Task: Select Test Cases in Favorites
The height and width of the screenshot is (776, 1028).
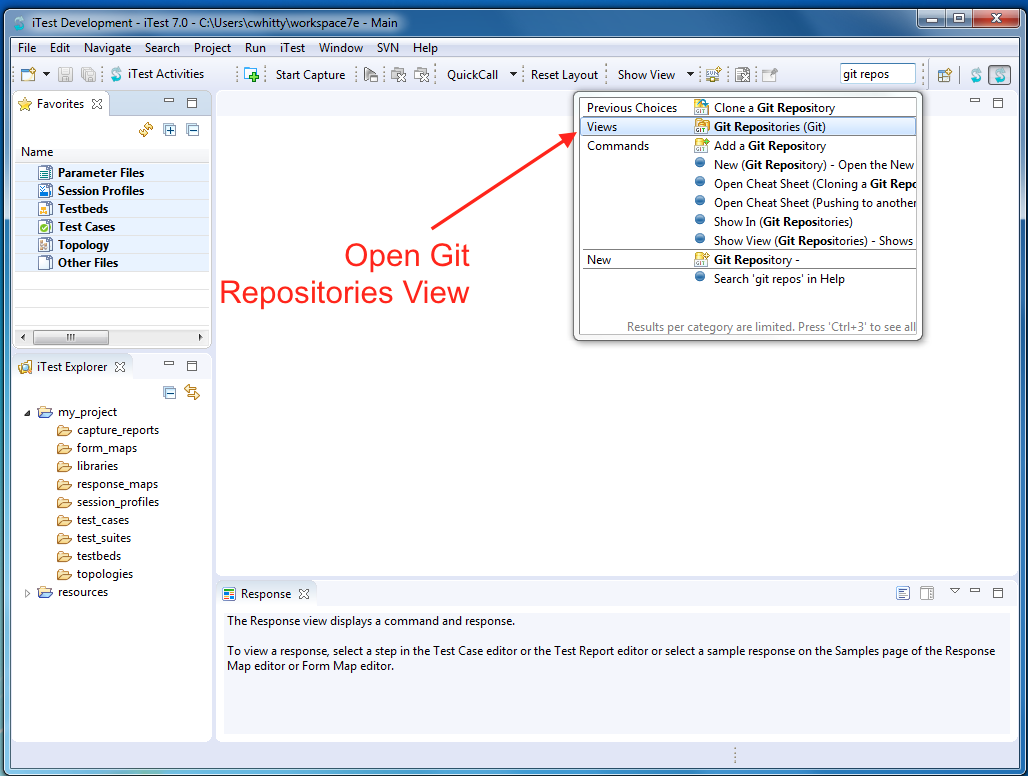Action: point(111,227)
